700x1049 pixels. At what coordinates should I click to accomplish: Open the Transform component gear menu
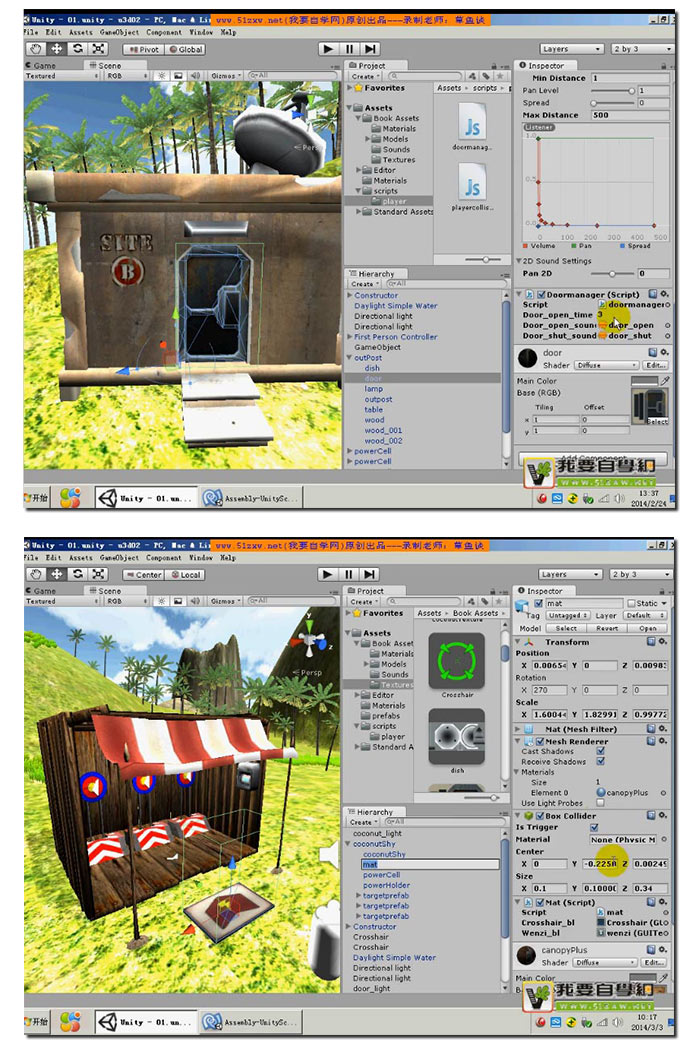(663, 642)
